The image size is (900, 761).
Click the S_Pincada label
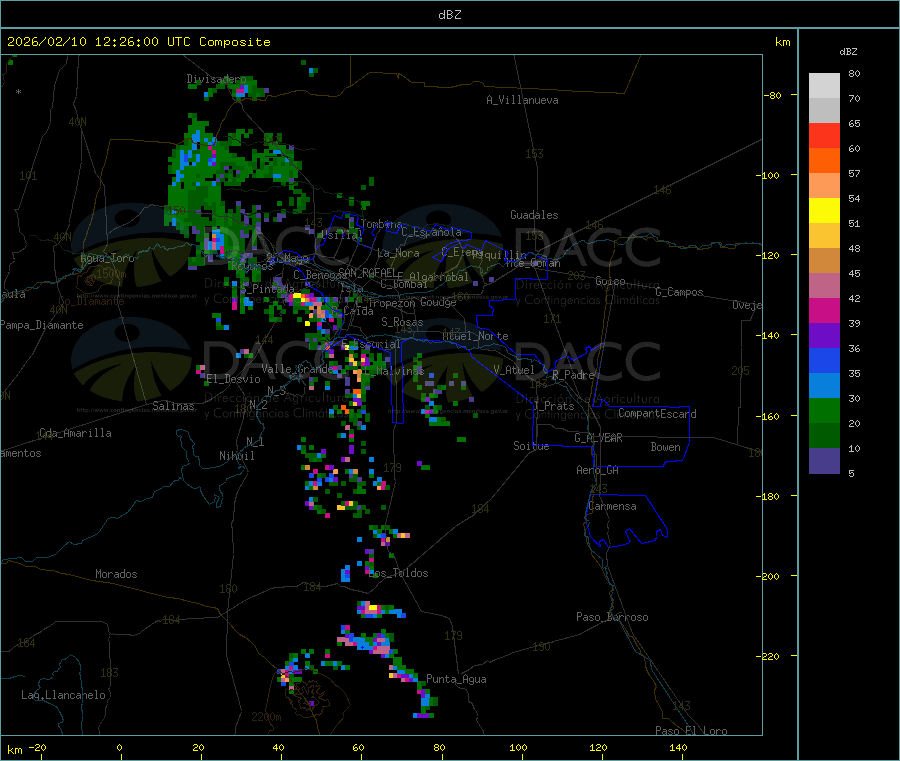[x=267, y=288]
